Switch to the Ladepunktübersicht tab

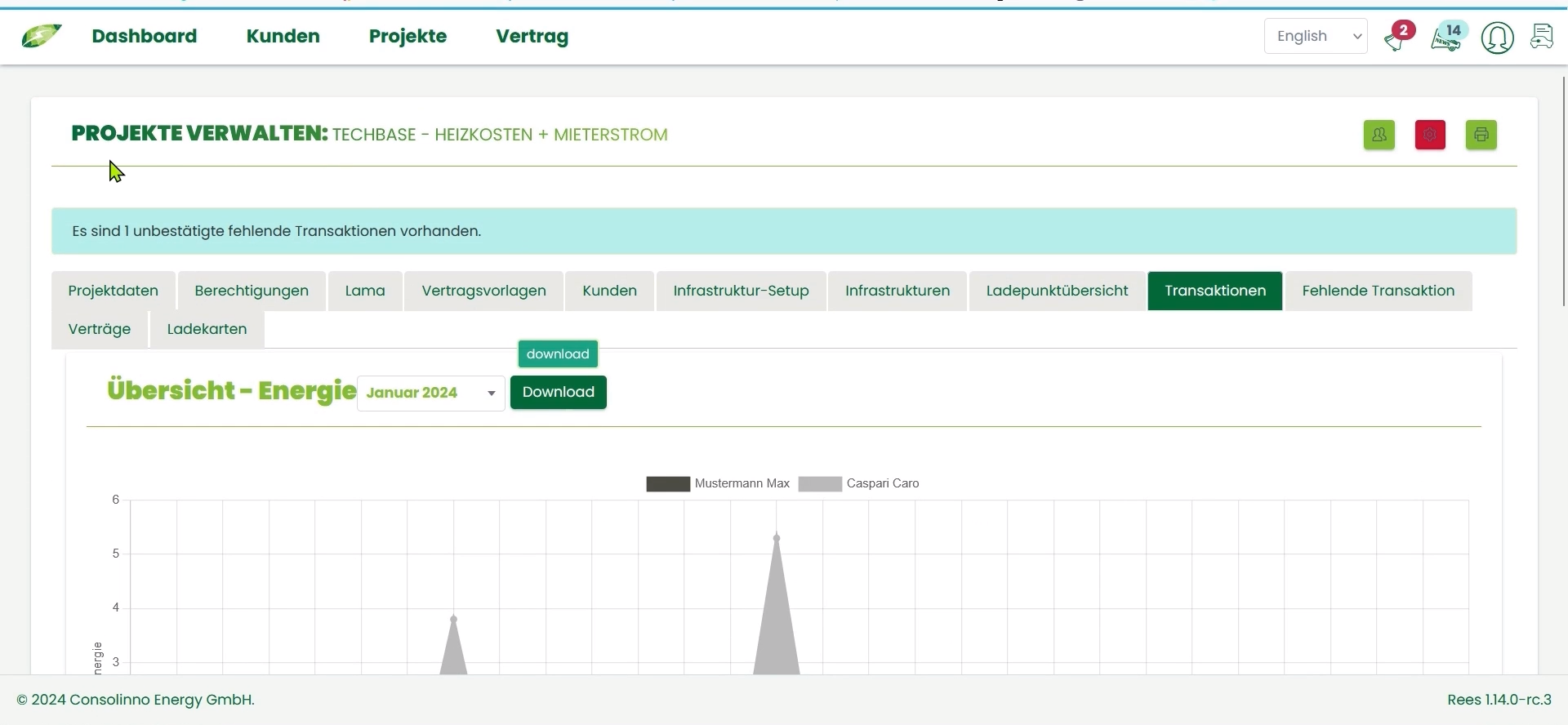1058,291
